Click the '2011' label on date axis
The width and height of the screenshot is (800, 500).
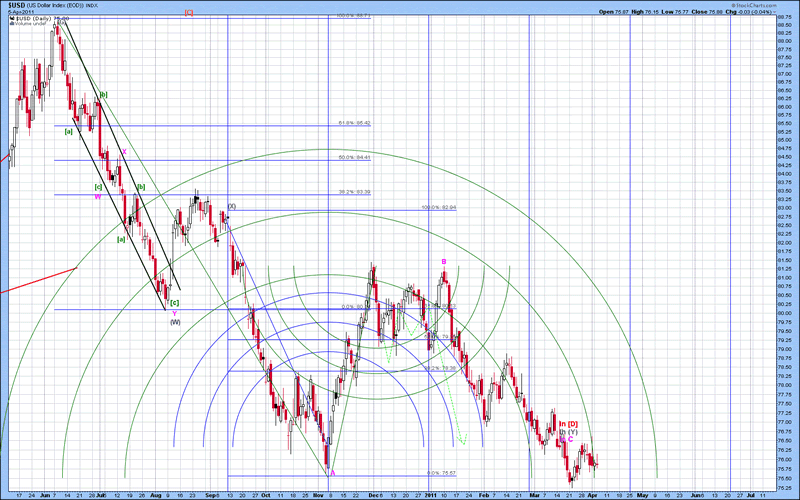(x=430, y=494)
